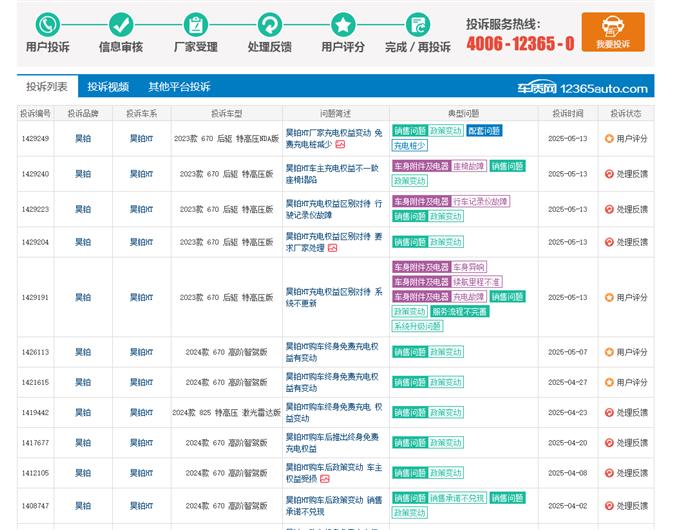This screenshot has width=700, height=530.
Task: Open the image icon in complaint 1429249 description
Action: click(340, 144)
